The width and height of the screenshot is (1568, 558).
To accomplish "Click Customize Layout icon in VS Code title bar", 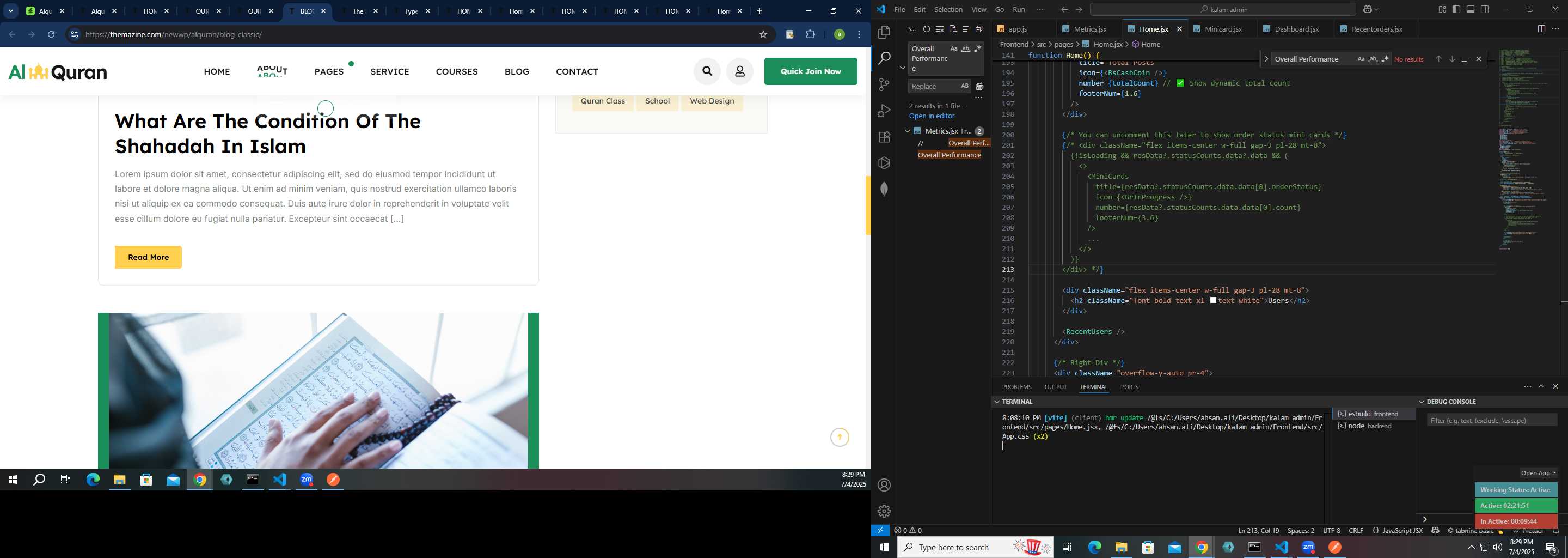I will [1442, 10].
